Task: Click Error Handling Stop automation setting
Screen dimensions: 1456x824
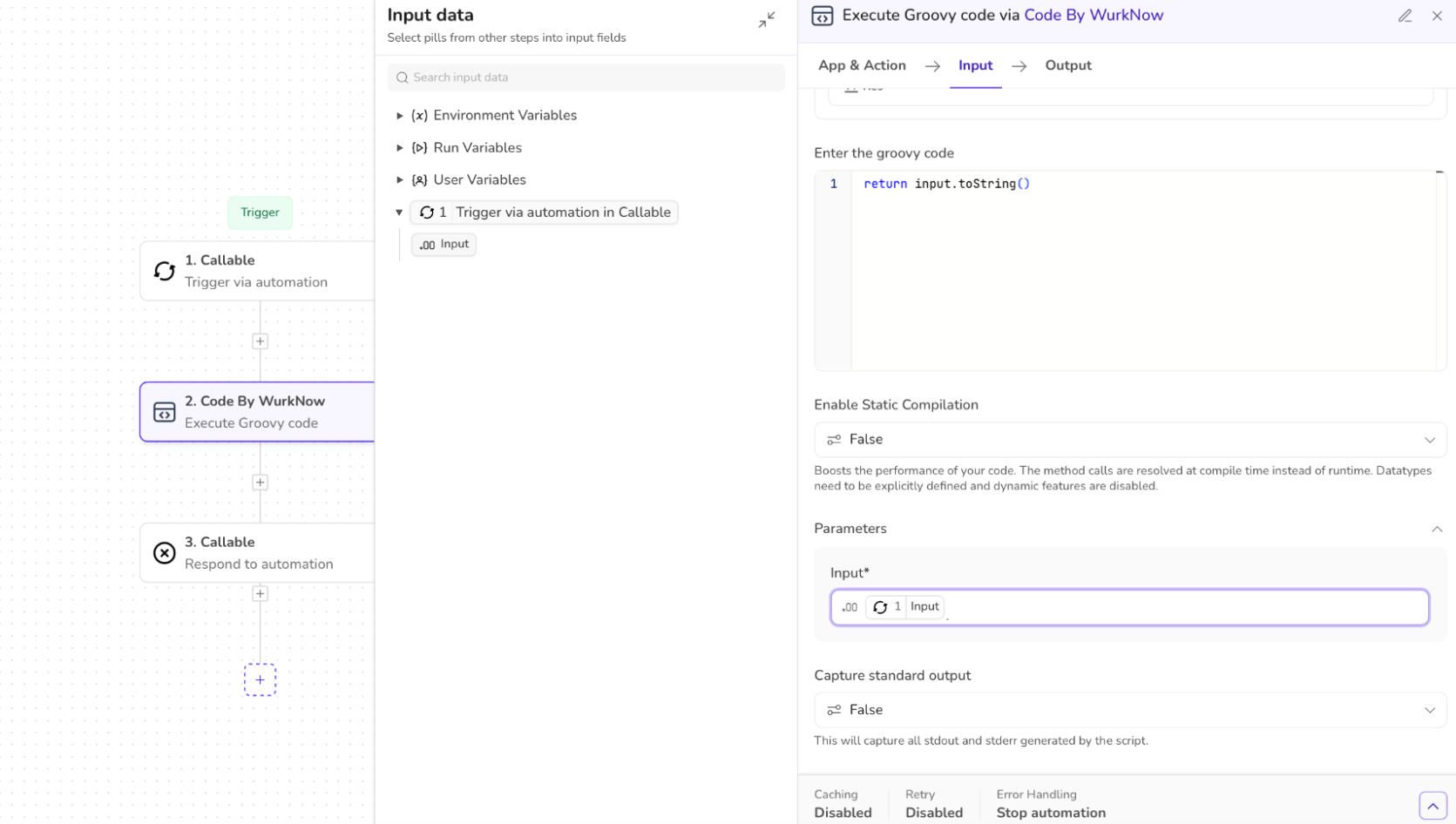Action: 1051,804
